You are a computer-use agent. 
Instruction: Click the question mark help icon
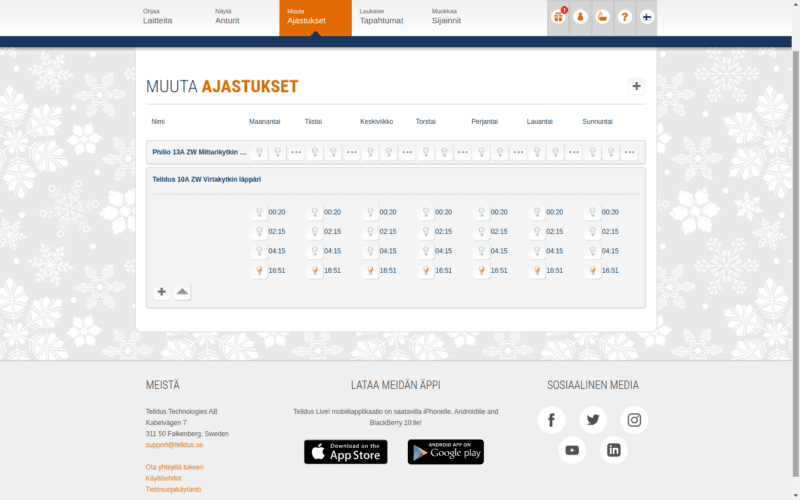pyautogui.click(x=624, y=17)
